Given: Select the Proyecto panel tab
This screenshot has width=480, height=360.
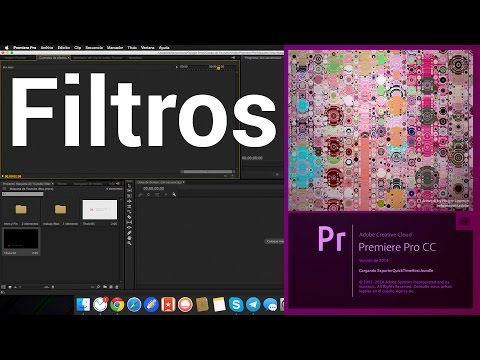Looking at the screenshot, I should pyautogui.click(x=27, y=184).
